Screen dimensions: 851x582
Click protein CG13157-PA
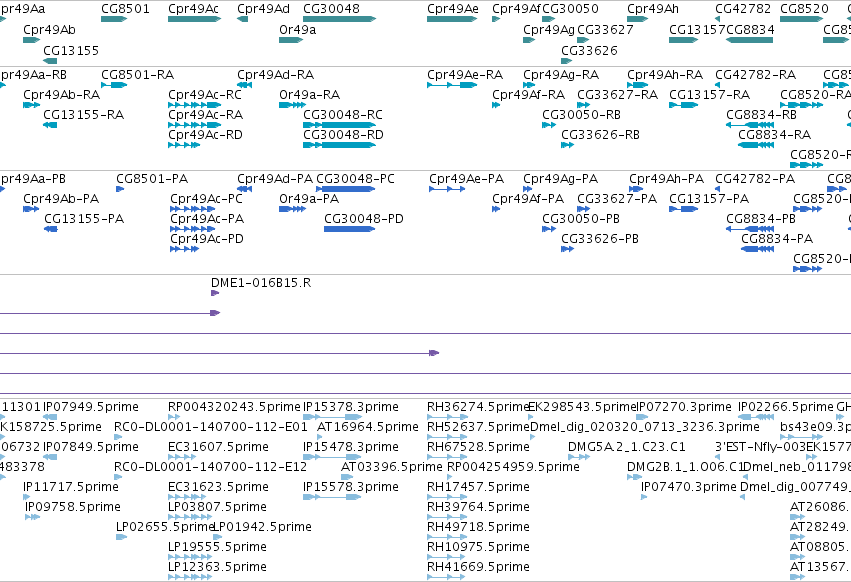[x=709, y=199]
